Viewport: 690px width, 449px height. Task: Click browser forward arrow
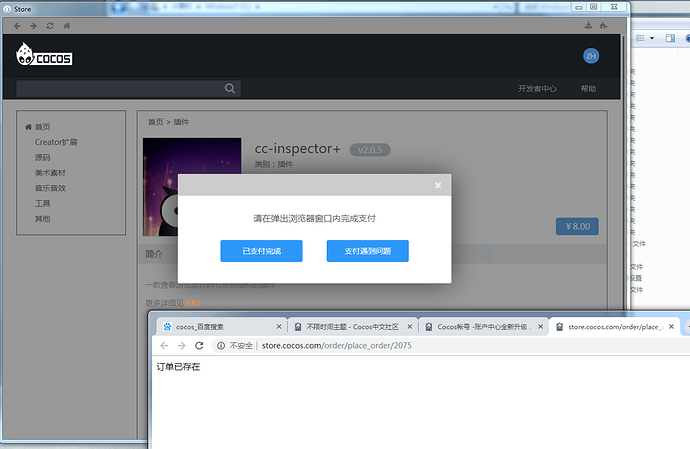coord(181,346)
